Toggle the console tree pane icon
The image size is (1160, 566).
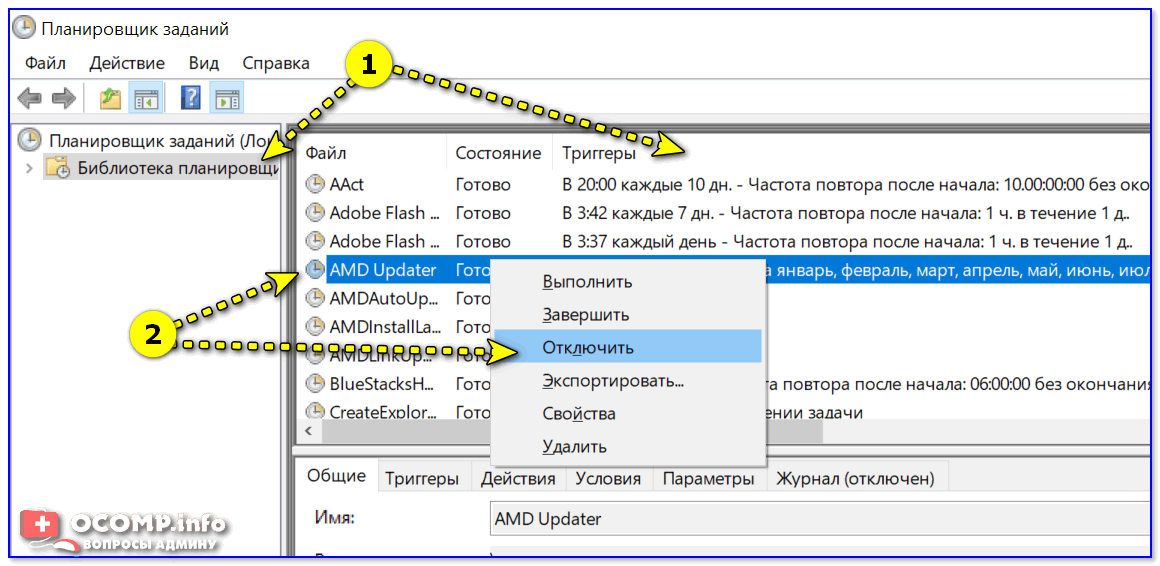tap(147, 98)
